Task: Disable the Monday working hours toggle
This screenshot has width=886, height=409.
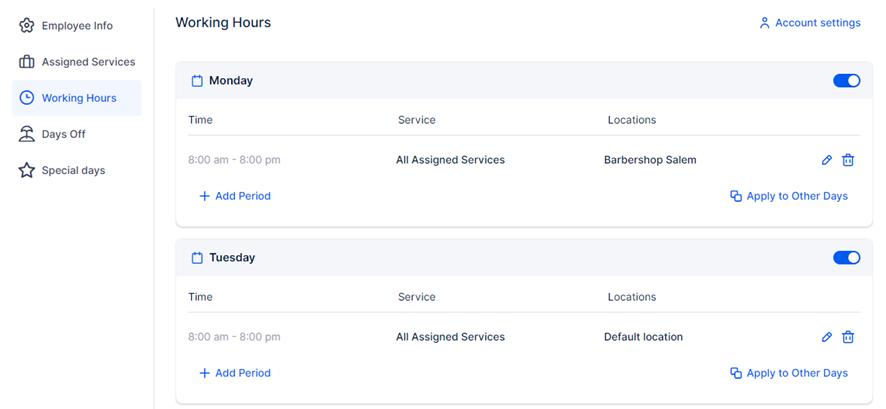Action: [846, 81]
